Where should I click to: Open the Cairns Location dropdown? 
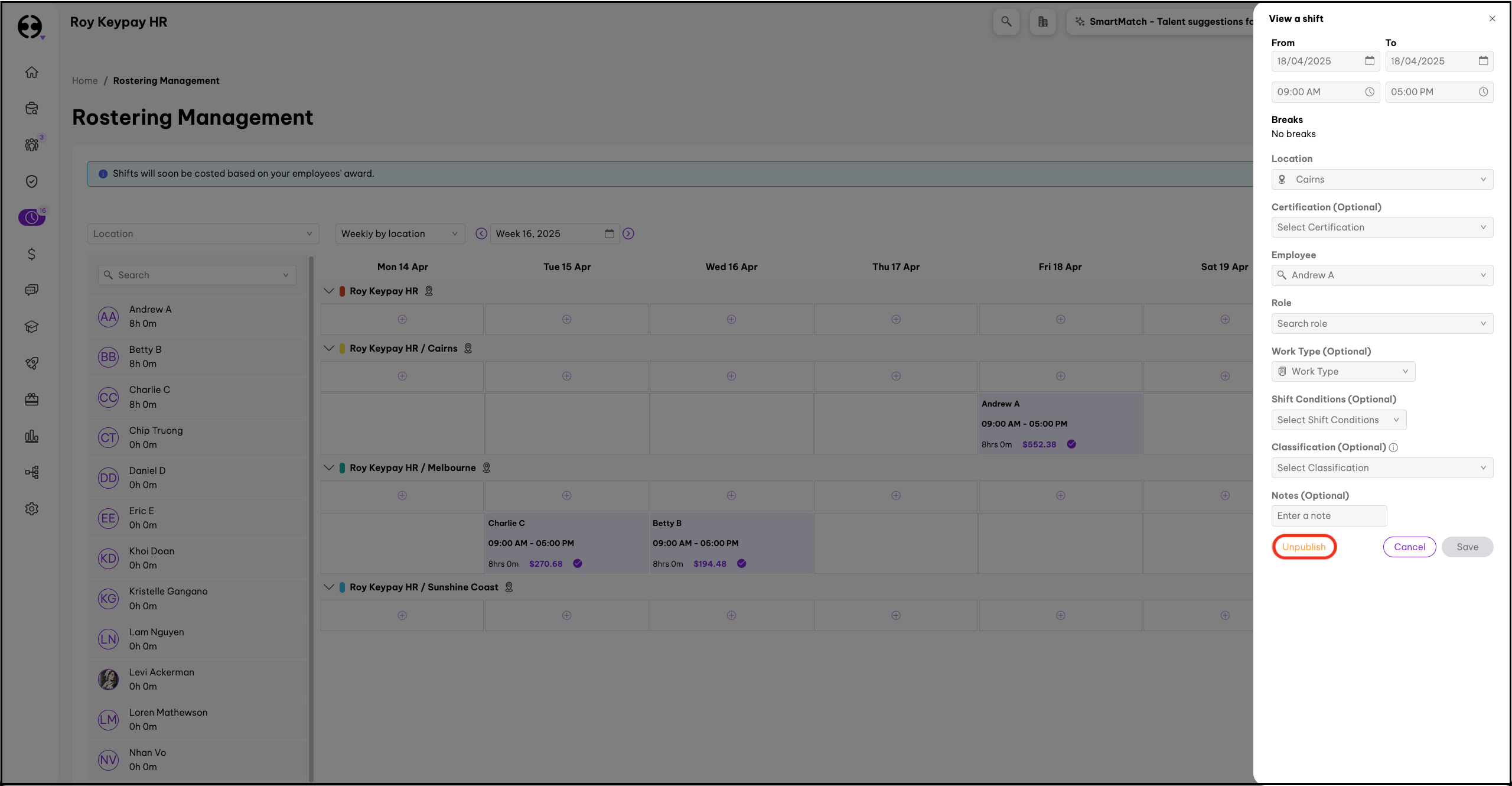click(1381, 179)
